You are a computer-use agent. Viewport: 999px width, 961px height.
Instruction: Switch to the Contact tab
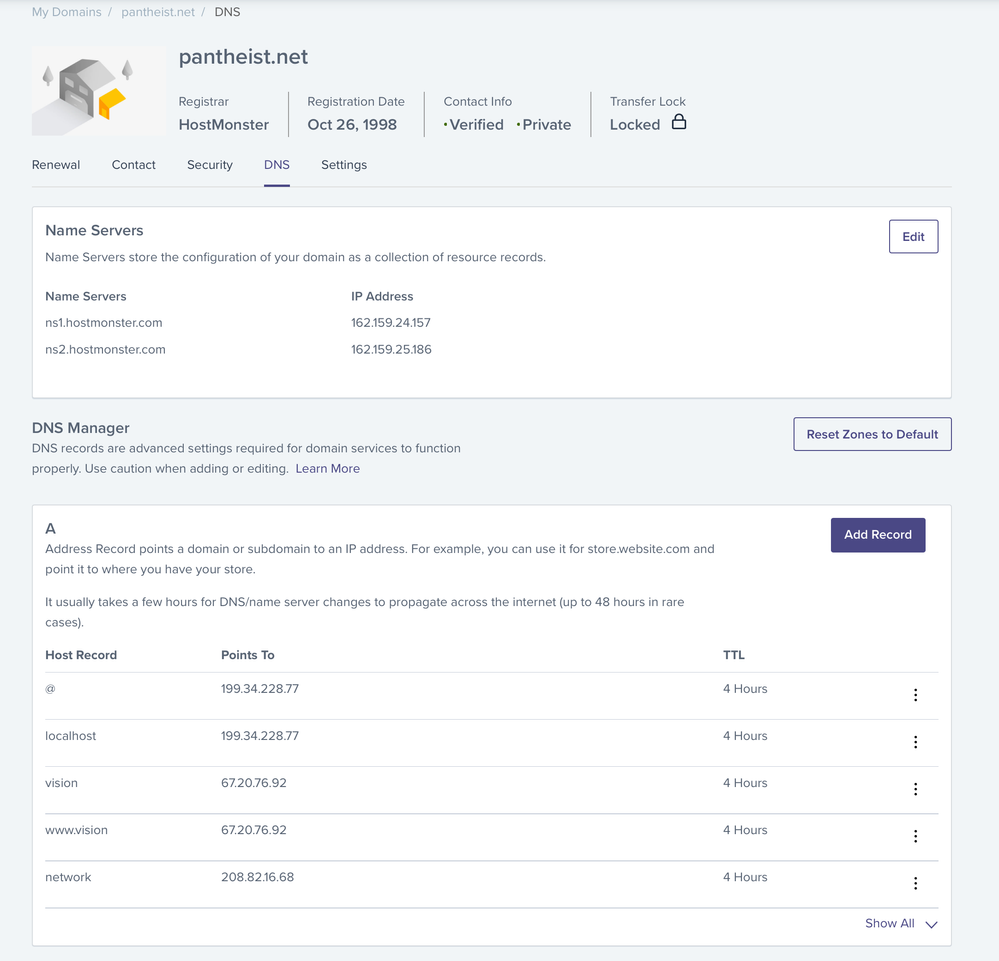coord(133,165)
